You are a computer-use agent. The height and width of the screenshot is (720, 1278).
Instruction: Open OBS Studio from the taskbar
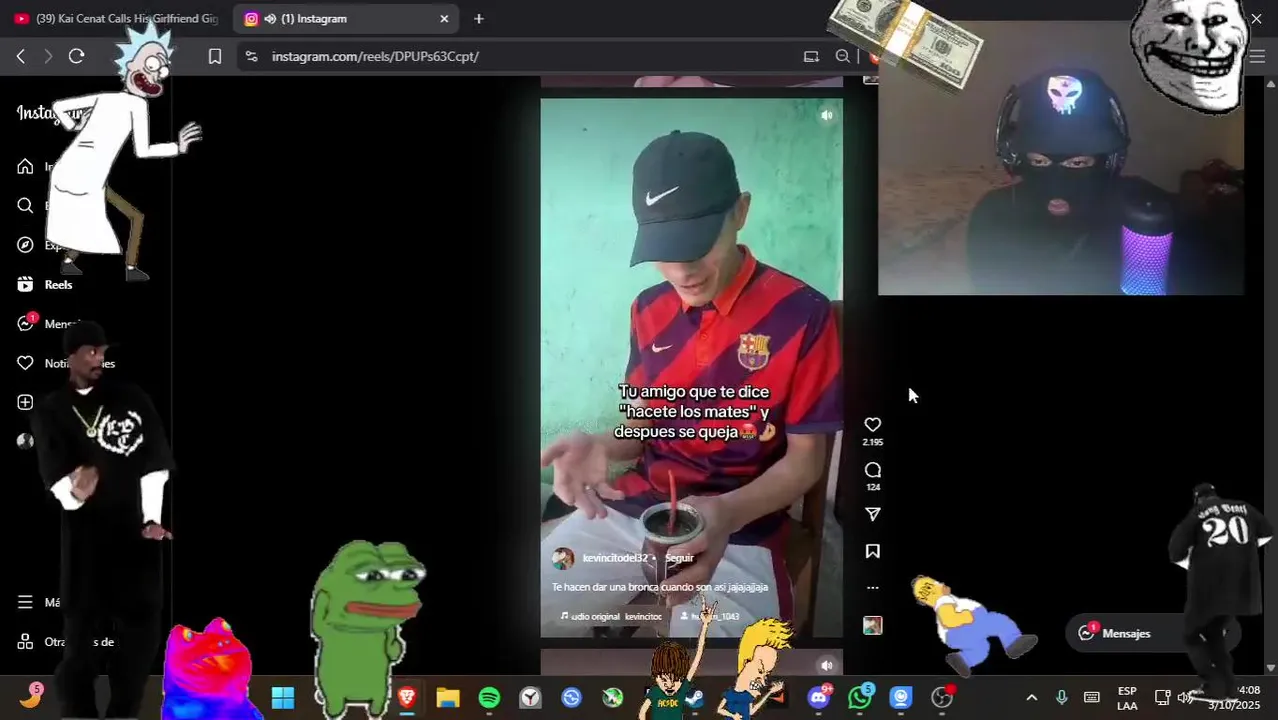tap(942, 697)
